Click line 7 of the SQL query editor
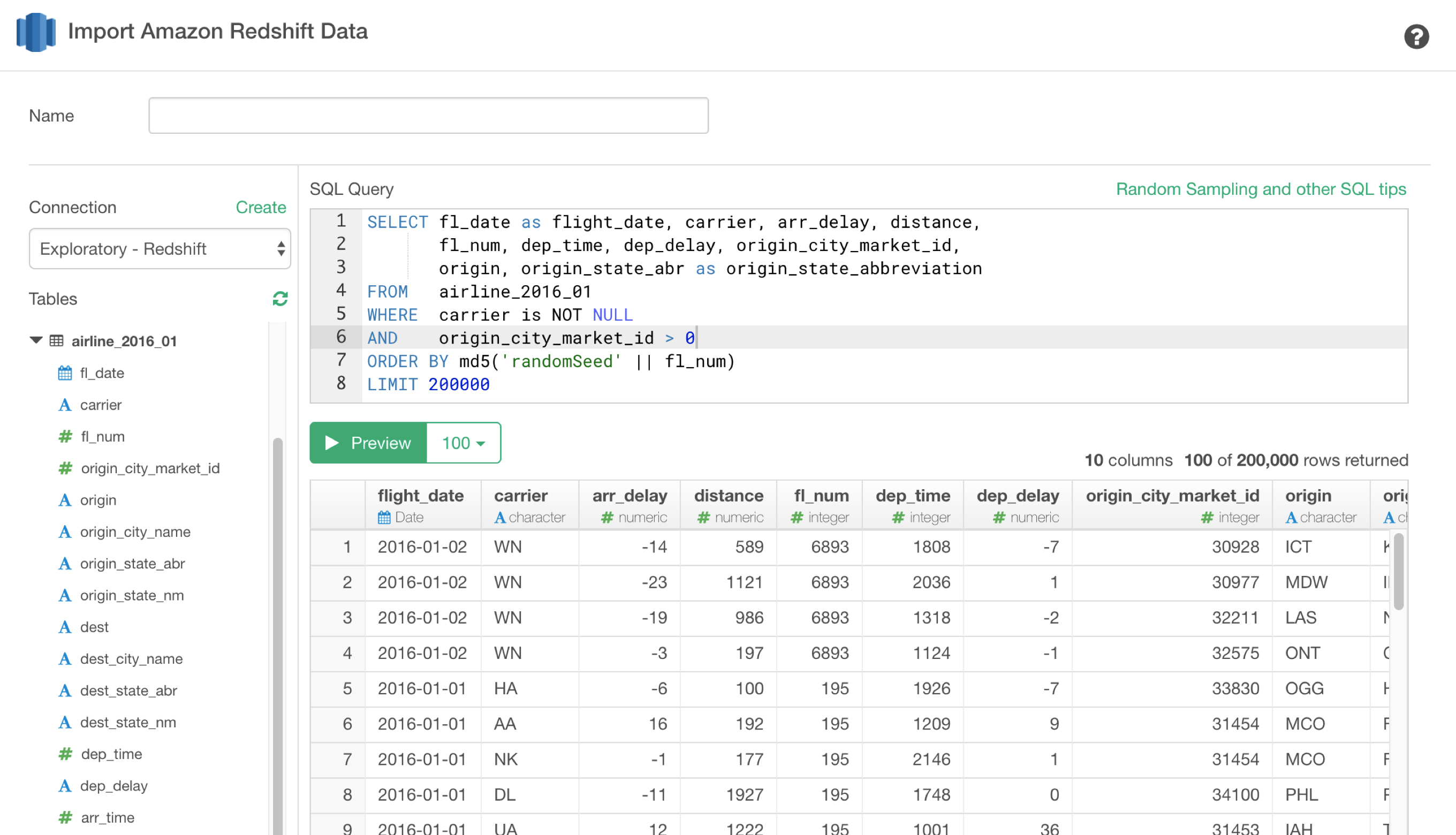Screen dimensions: 1456x835 [x=550, y=361]
